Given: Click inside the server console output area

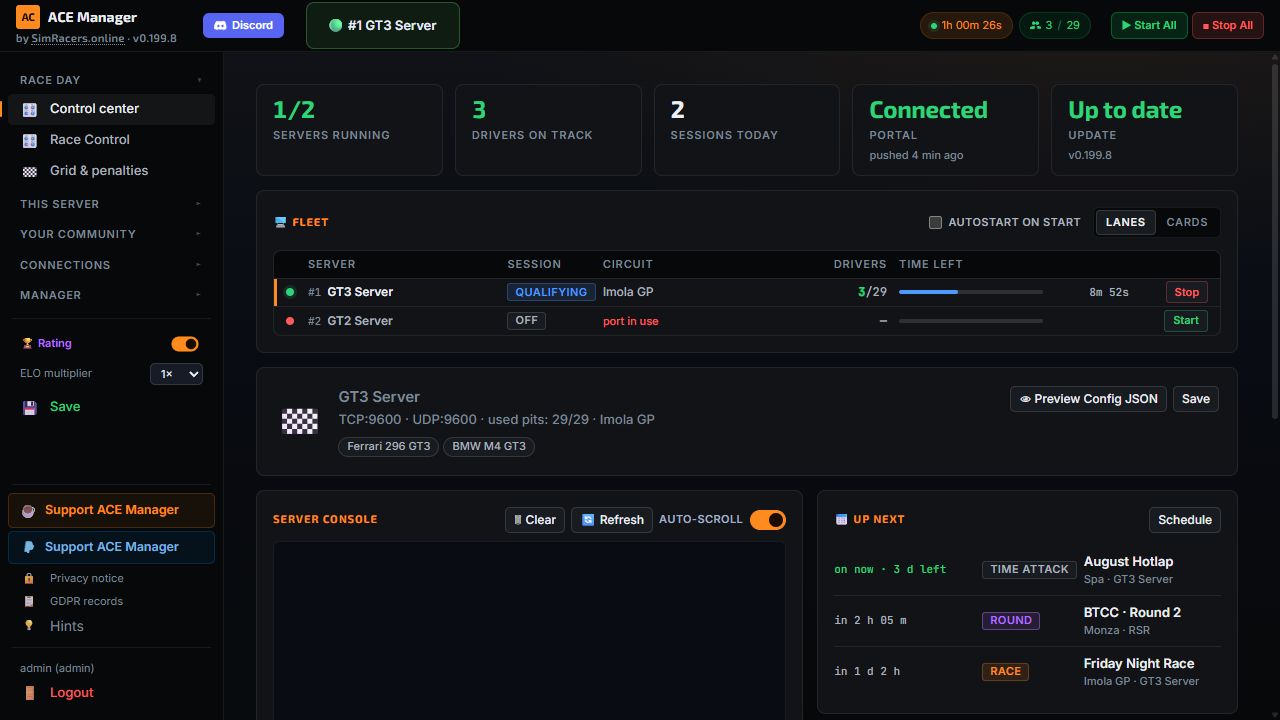Looking at the screenshot, I should (529, 630).
